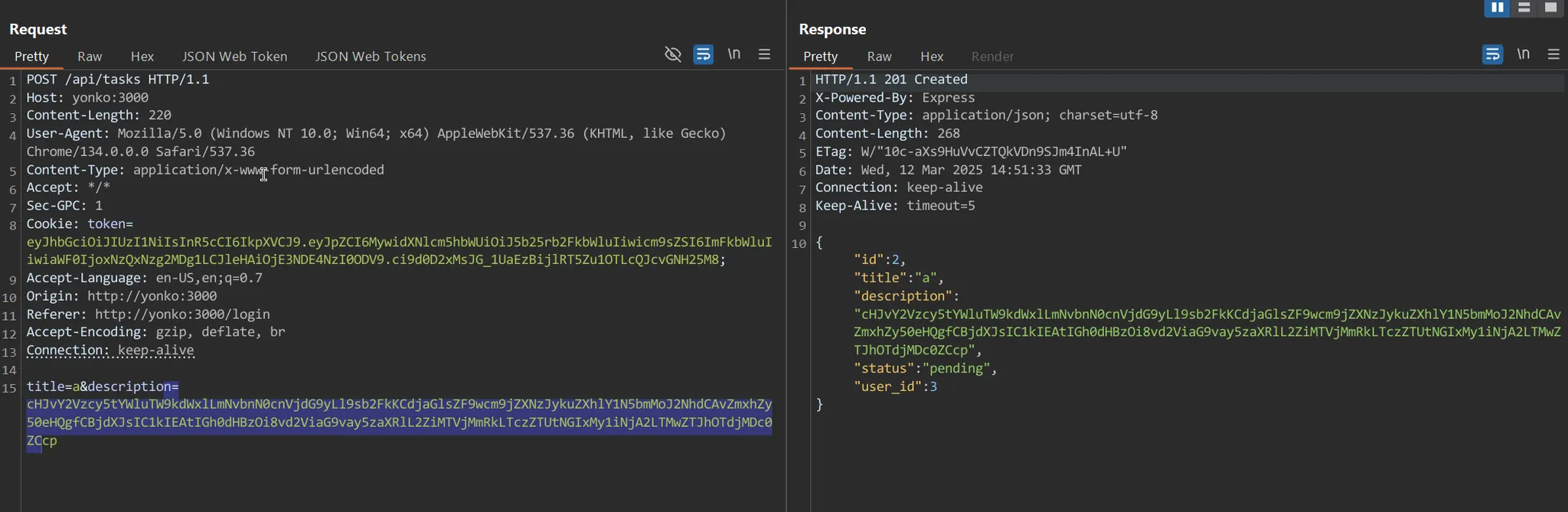
Task: Show non-printable characters in Response panel
Action: [x=1524, y=54]
